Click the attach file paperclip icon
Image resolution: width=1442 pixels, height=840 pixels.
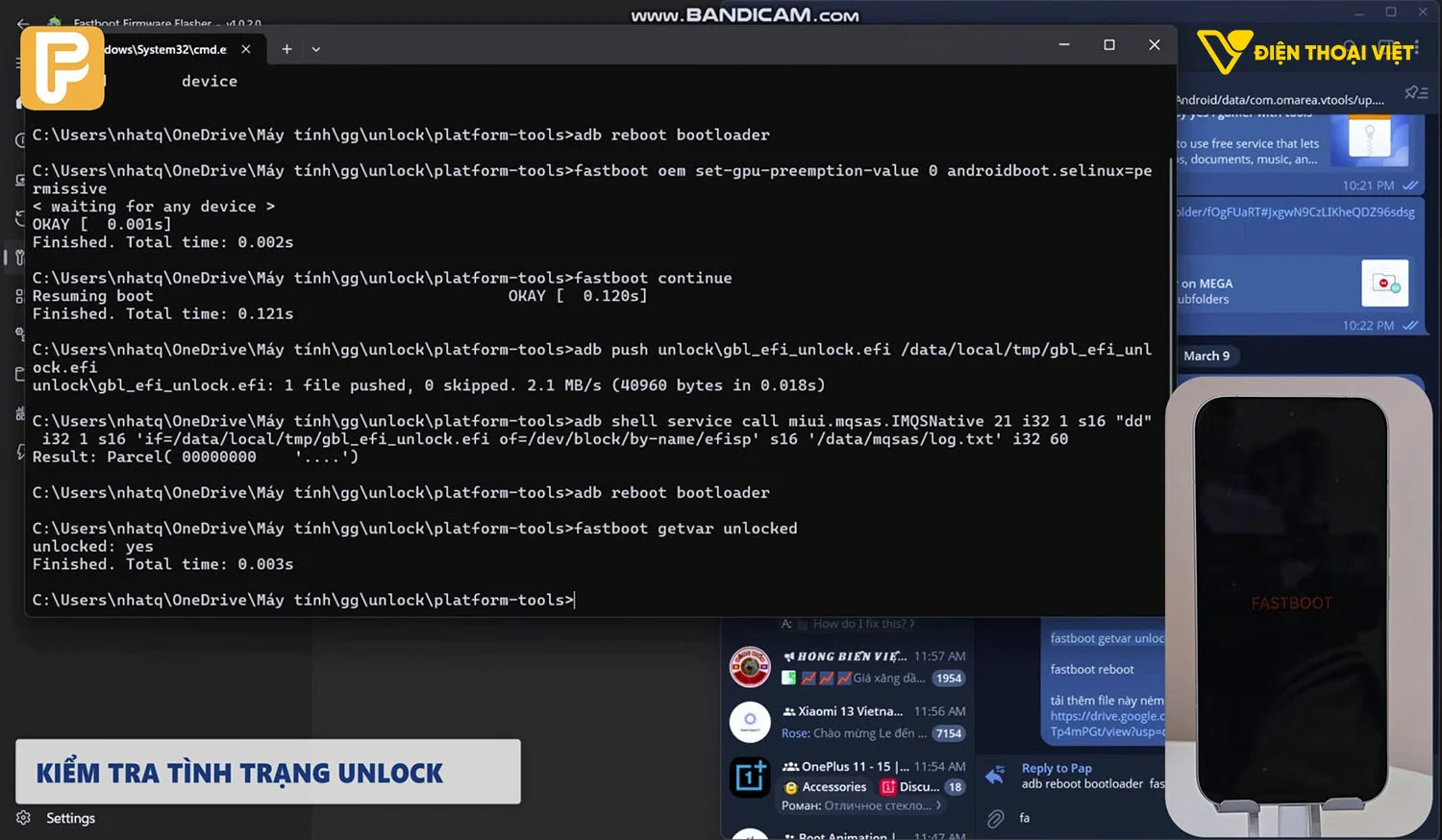coord(996,818)
